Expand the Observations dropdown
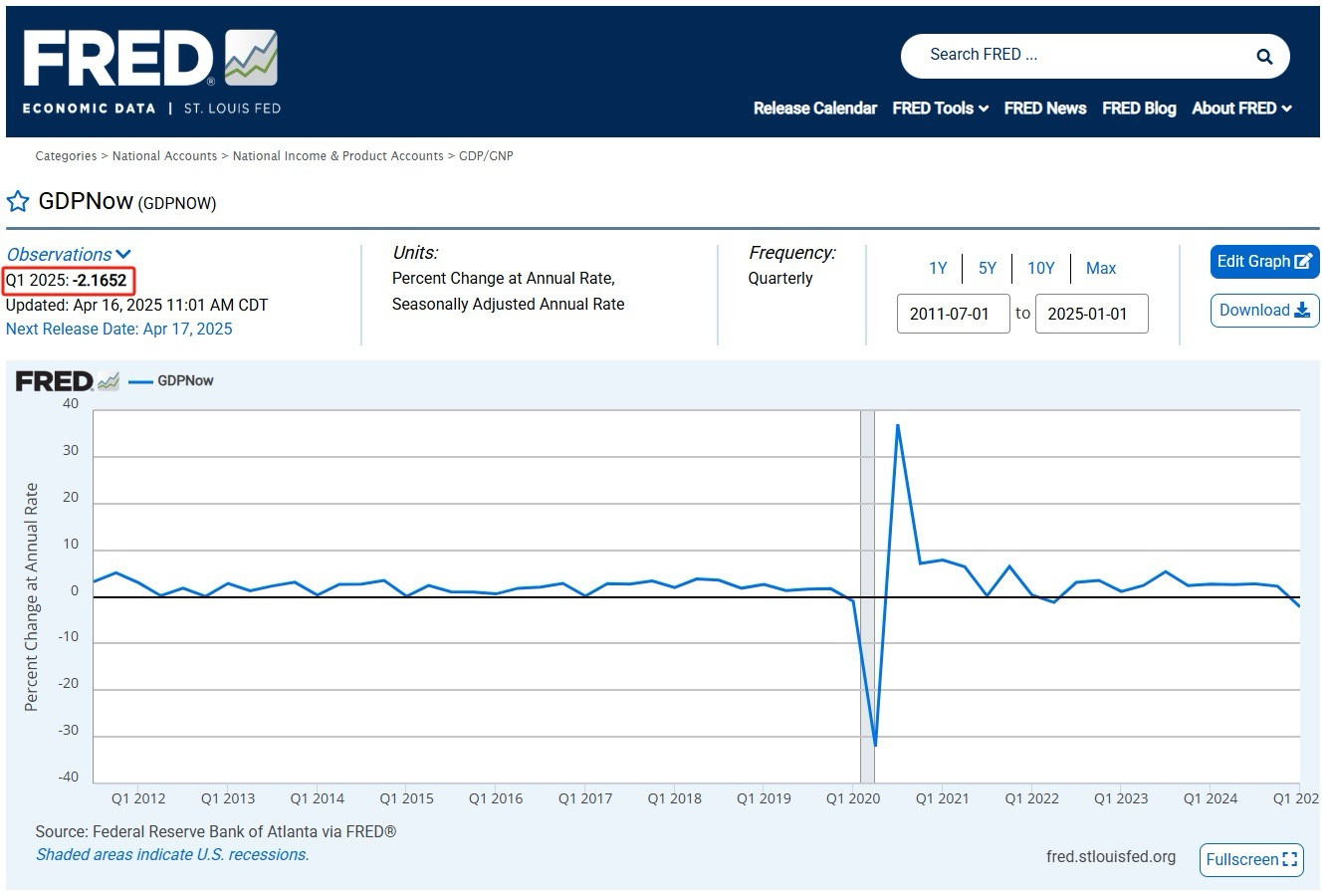The width and height of the screenshot is (1330, 896). point(69,255)
